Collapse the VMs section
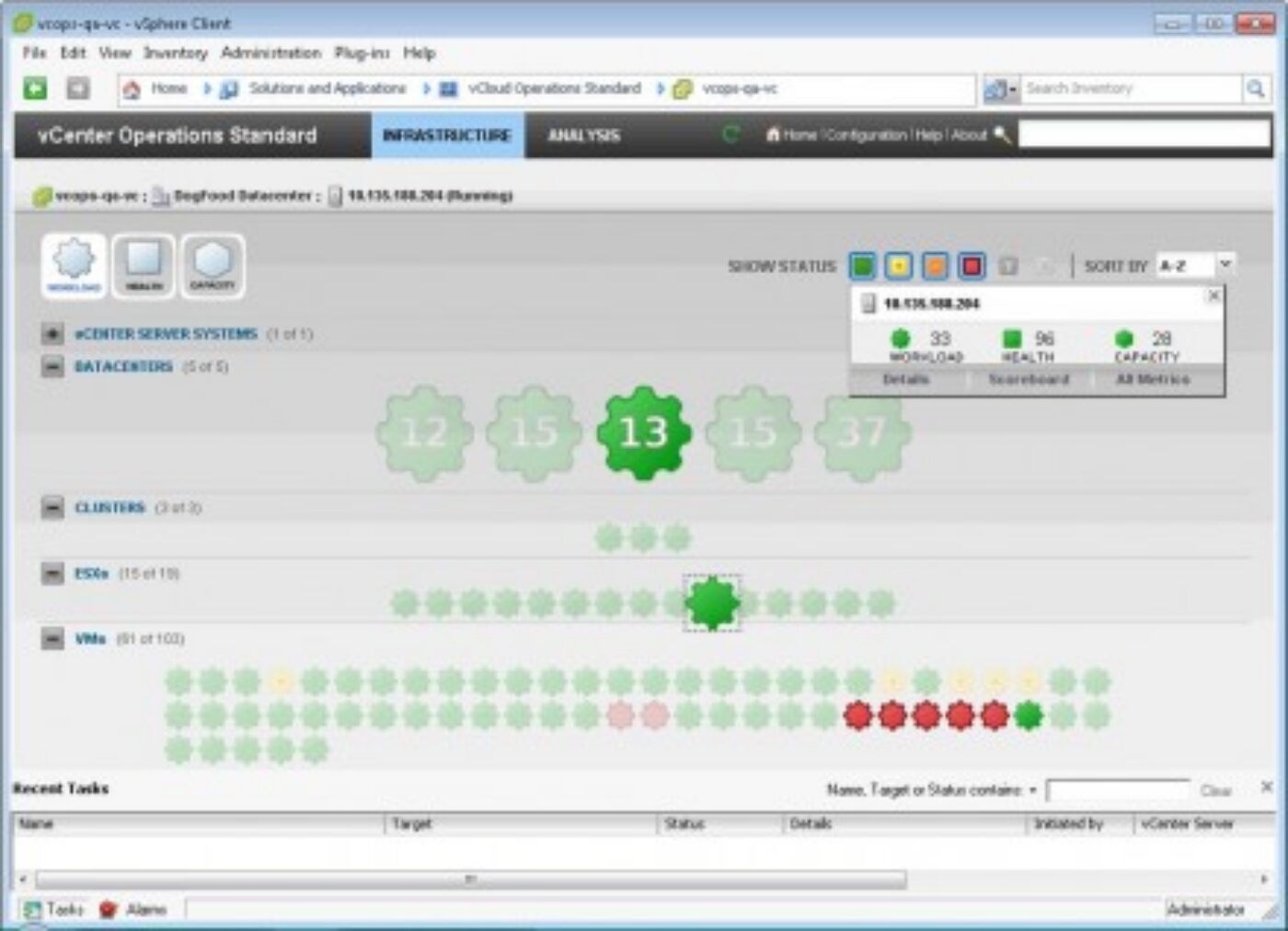The width and height of the screenshot is (1288, 931). (x=52, y=638)
